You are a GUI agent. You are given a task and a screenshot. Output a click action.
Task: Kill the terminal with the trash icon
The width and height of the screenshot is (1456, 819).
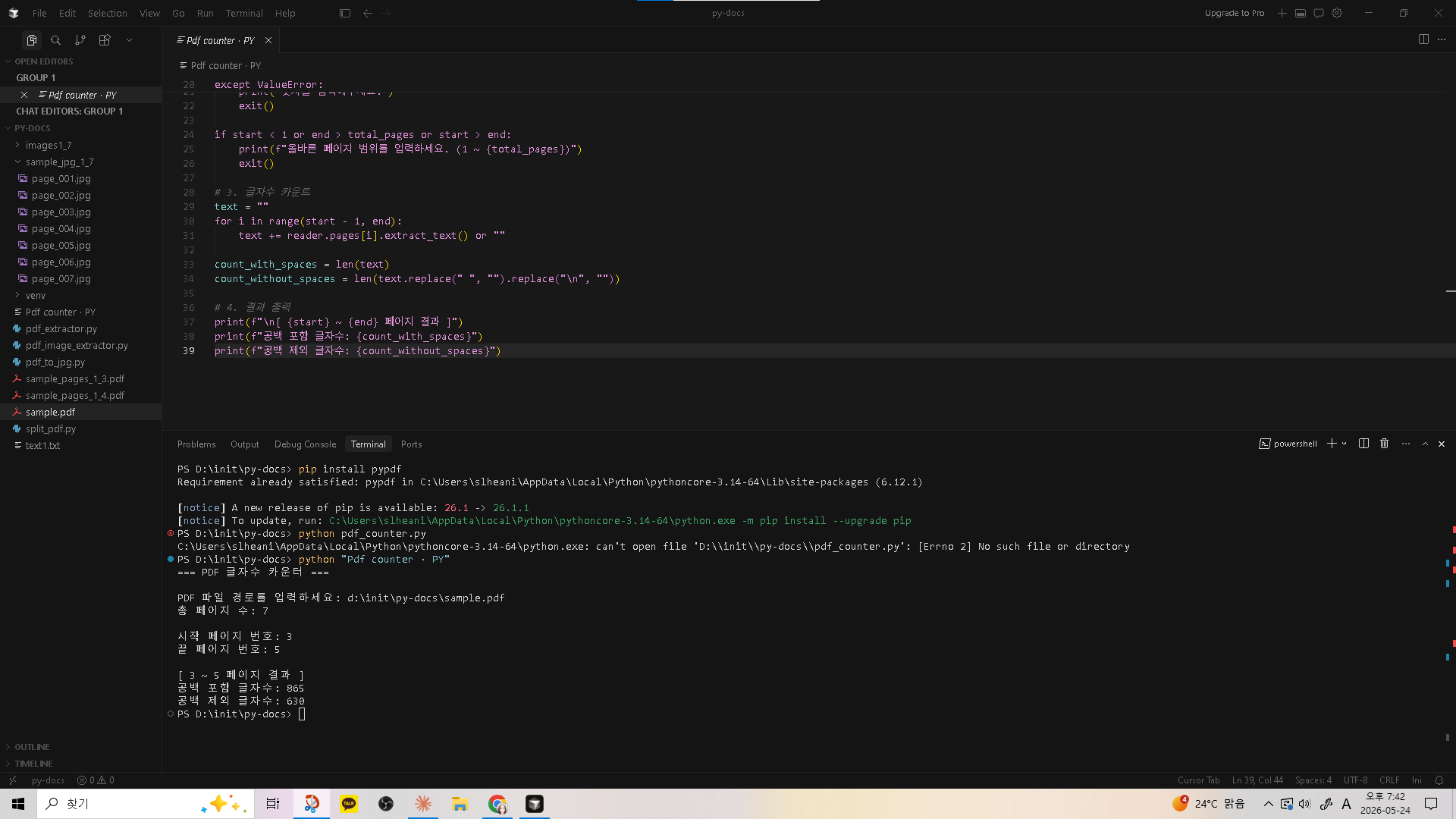(x=1384, y=444)
